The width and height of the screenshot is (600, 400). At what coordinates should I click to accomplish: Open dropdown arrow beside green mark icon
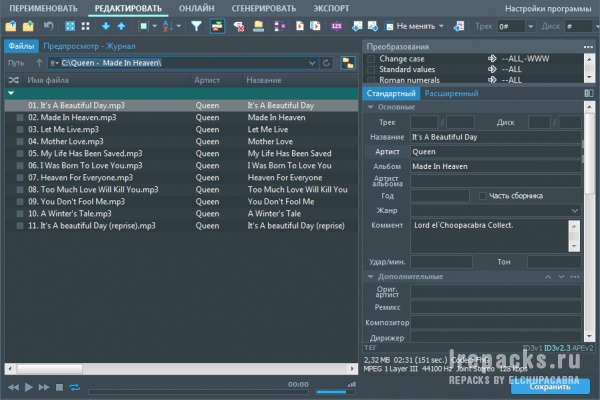(x=155, y=26)
